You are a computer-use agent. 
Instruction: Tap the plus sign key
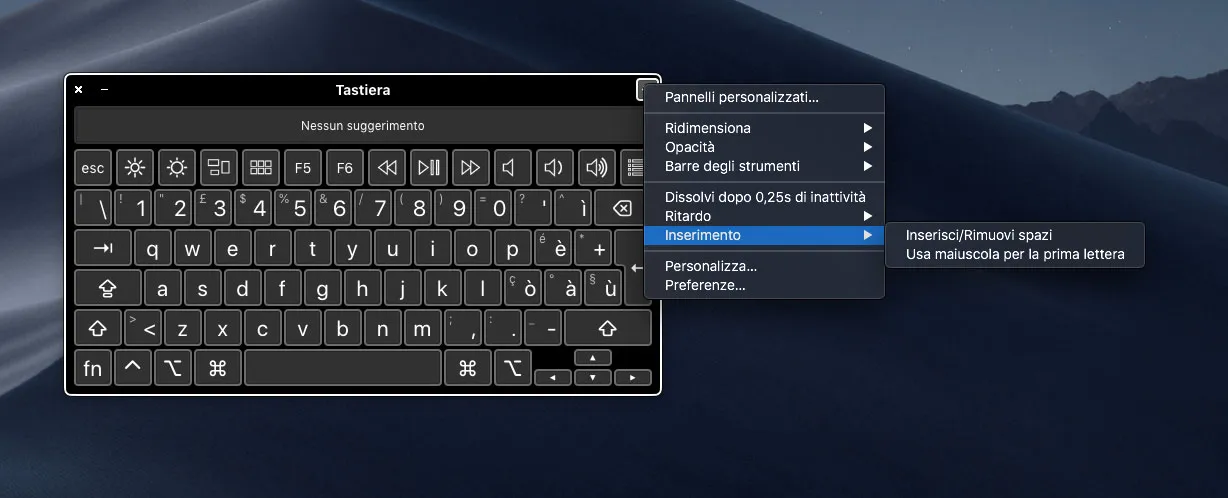[x=593, y=248]
